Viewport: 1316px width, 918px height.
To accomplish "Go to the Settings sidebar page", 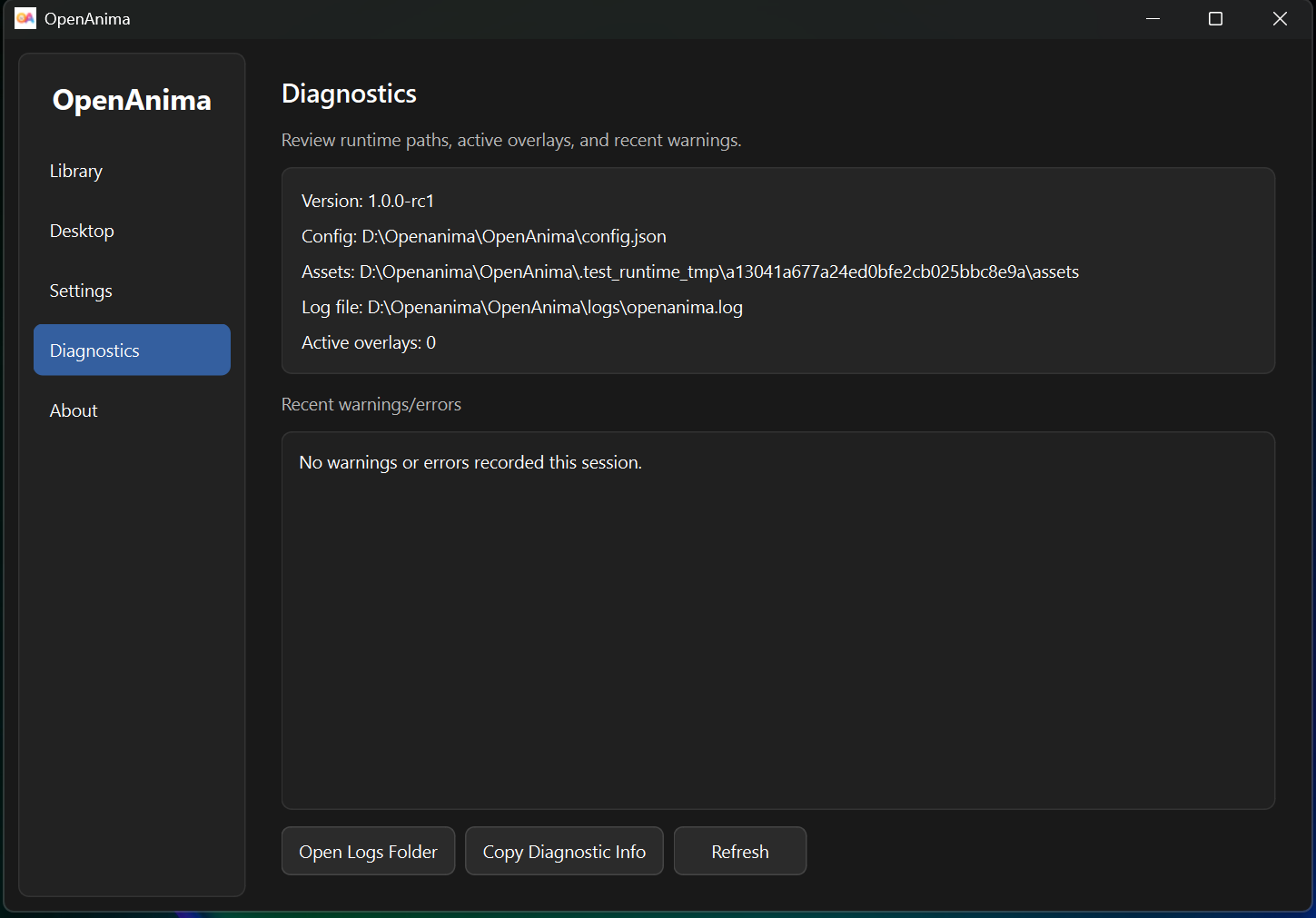I will coord(132,291).
